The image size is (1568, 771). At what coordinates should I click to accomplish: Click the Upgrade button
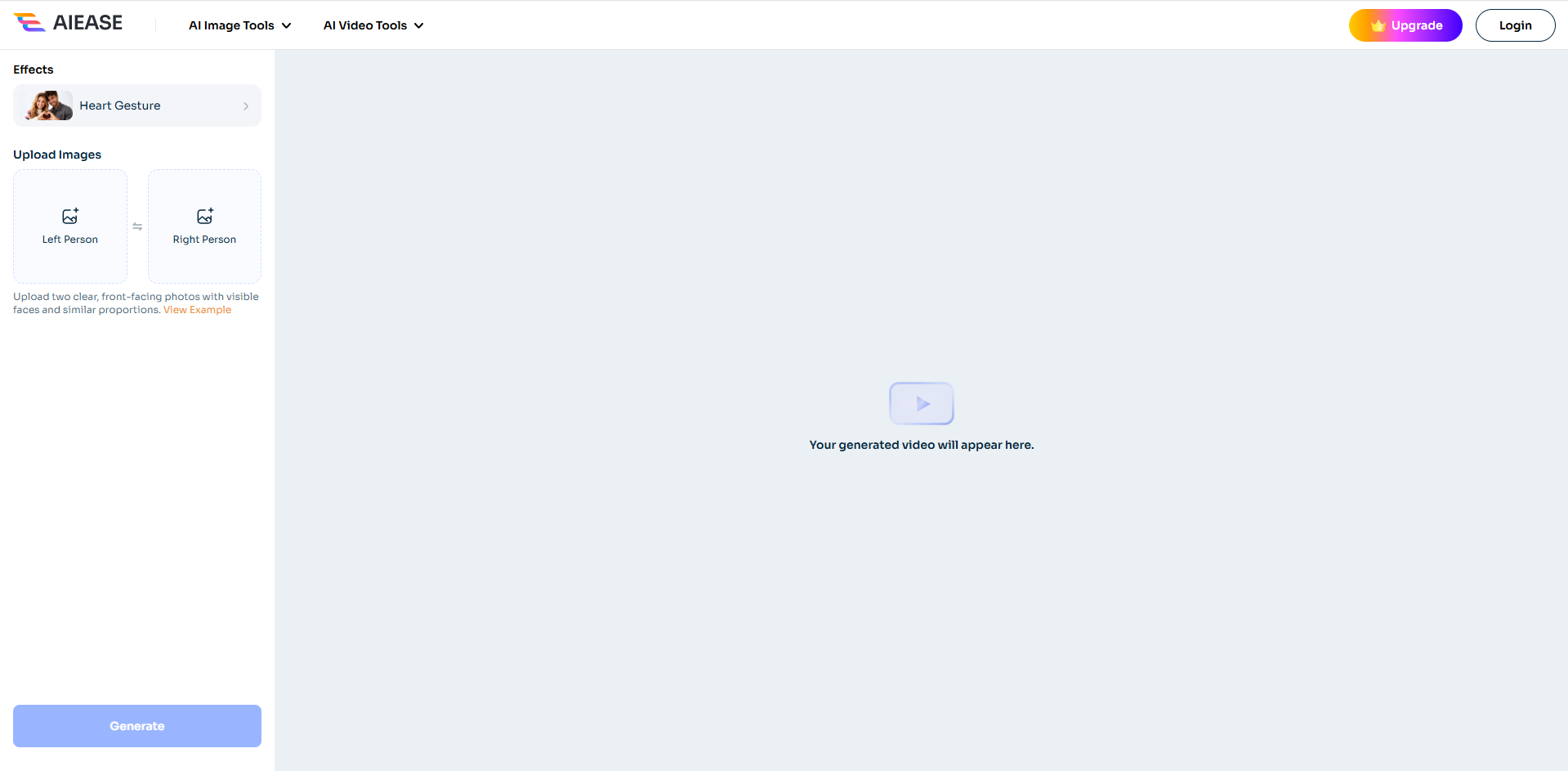click(x=1405, y=25)
